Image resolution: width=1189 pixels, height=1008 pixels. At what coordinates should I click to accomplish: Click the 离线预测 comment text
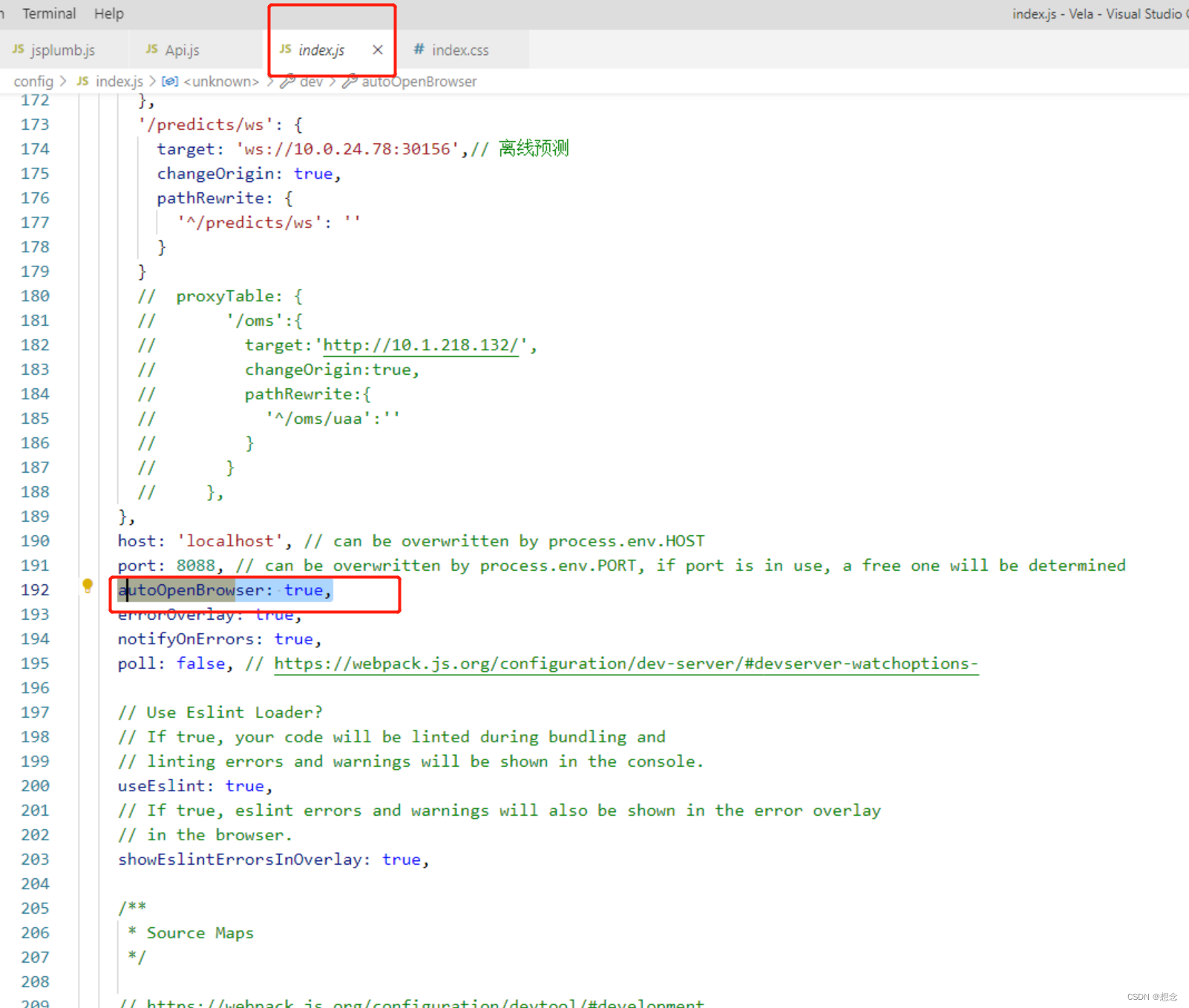[x=533, y=148]
